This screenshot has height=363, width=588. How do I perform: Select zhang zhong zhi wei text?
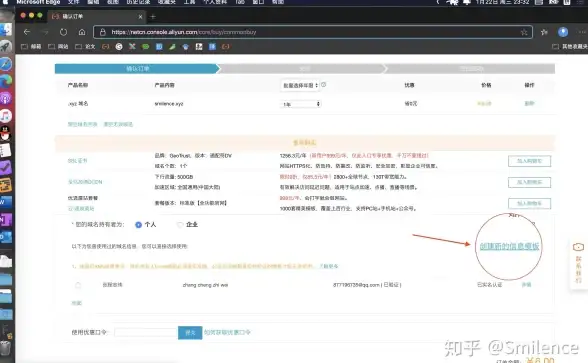(x=205, y=285)
